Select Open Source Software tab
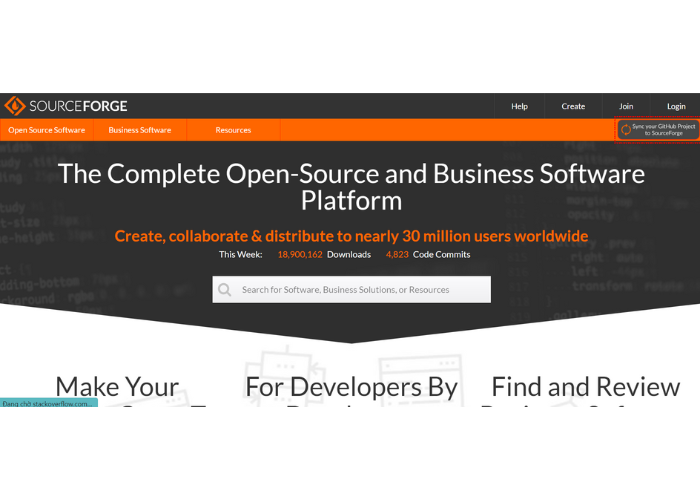The height and width of the screenshot is (500, 700). coord(46,130)
